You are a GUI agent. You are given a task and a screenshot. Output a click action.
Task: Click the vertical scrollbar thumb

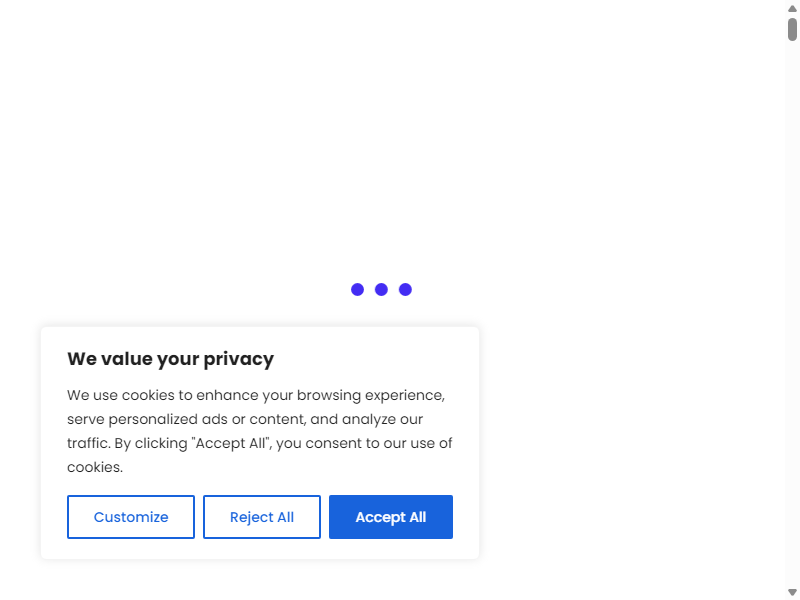(792, 29)
